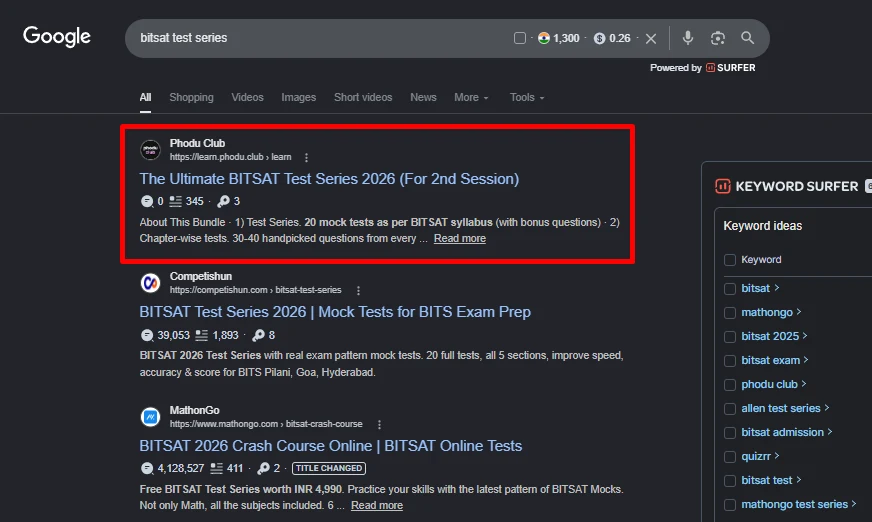Click the chevron next to bitsat 2025
The image size is (872, 522).
coord(805,336)
